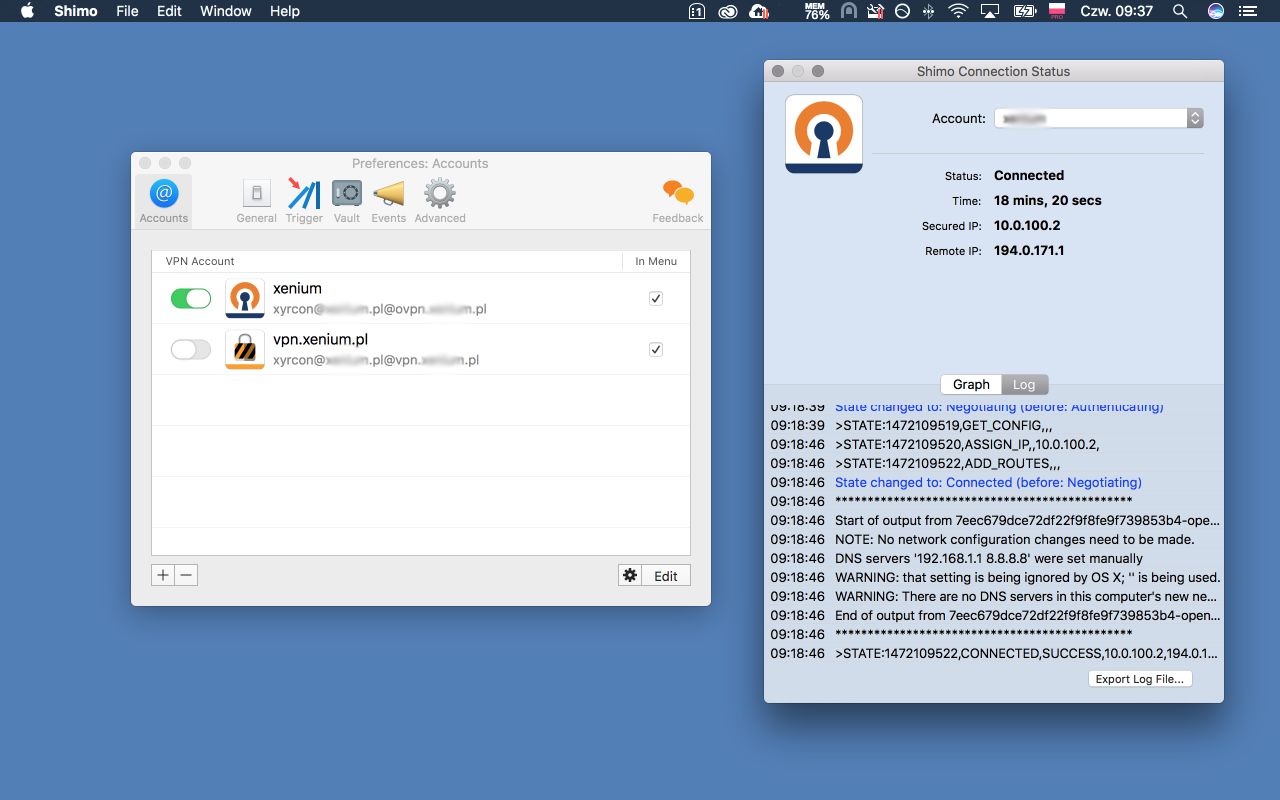This screenshot has height=800, width=1280.
Task: Open the General preferences pane
Action: 257,201
